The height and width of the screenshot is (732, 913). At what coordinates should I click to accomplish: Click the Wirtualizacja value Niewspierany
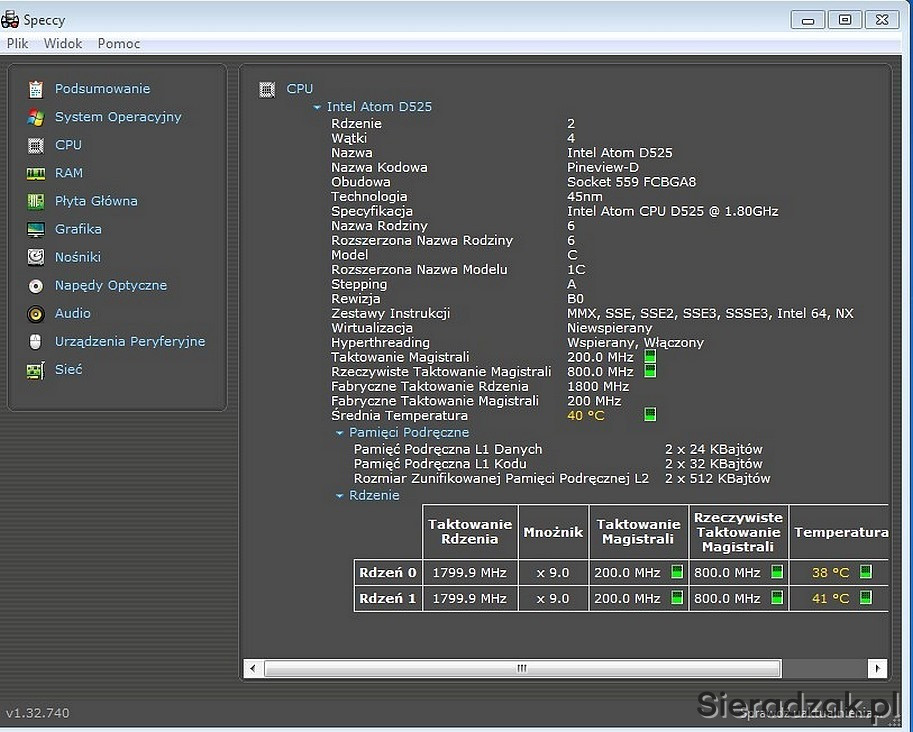[610, 328]
